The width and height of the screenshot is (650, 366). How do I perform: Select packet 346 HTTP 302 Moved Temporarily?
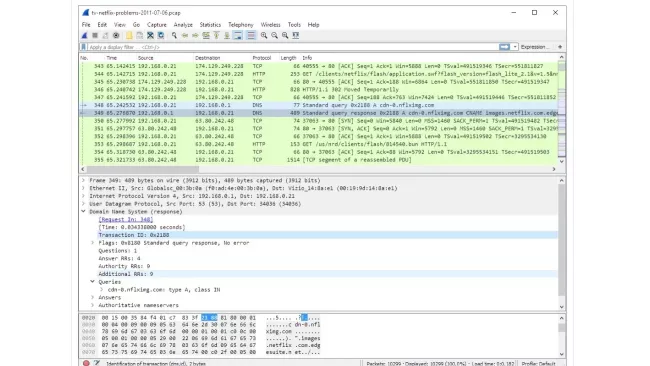[x=318, y=90]
